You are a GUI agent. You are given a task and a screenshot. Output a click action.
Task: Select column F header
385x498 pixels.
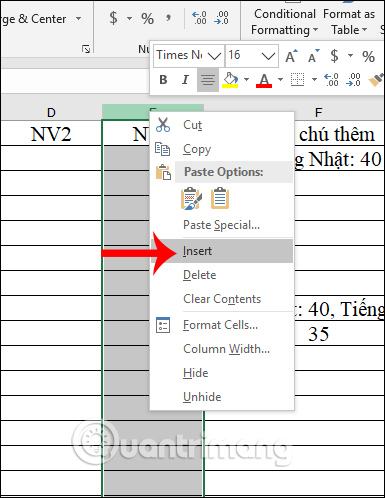tap(318, 112)
